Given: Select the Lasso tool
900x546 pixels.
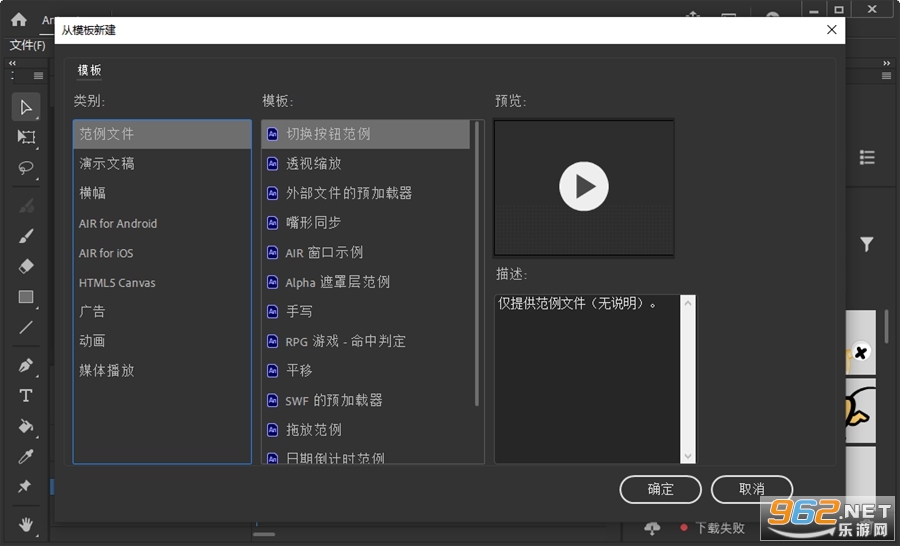Looking at the screenshot, I should (x=26, y=168).
